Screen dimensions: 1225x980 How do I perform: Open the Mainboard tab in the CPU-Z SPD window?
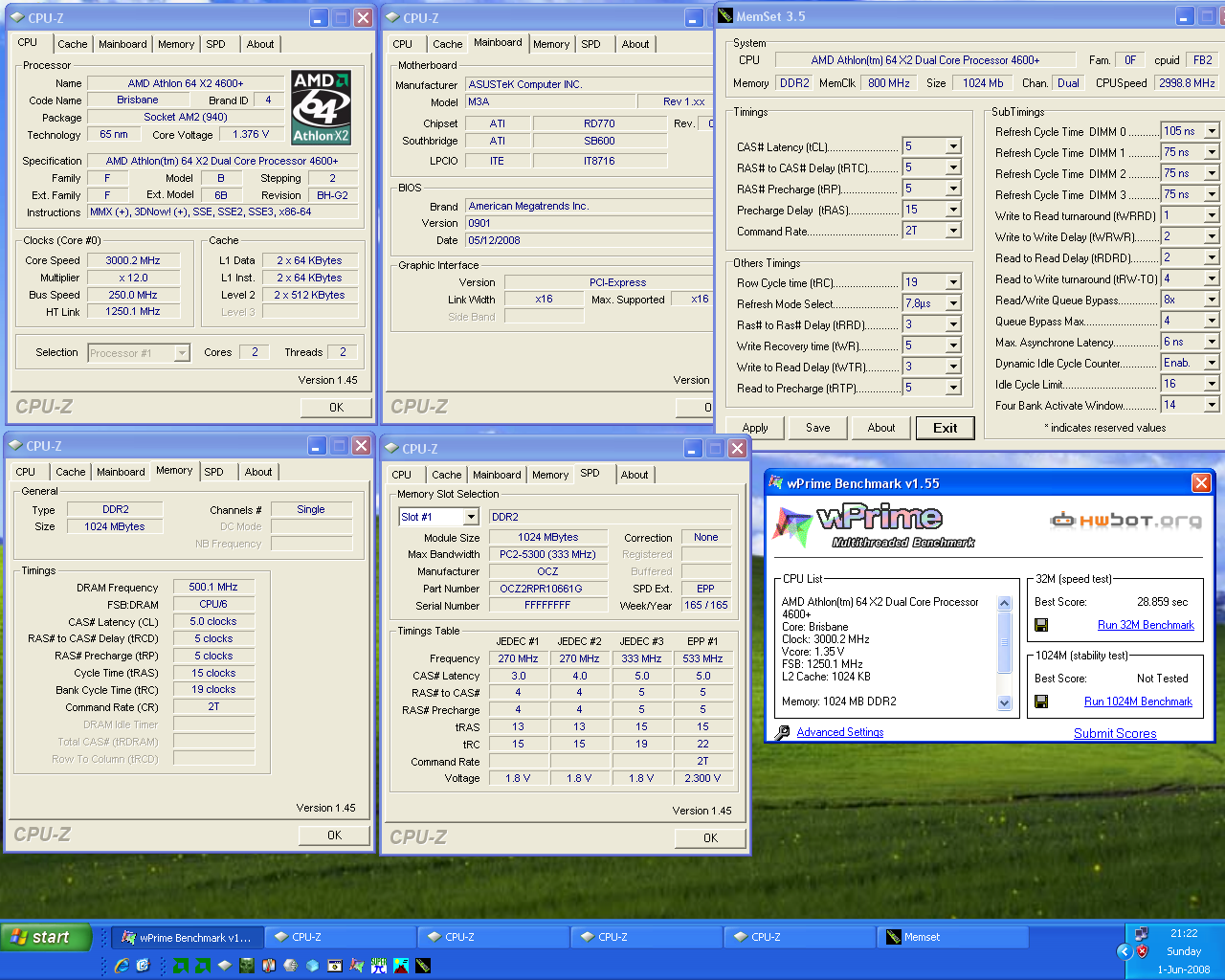click(497, 475)
